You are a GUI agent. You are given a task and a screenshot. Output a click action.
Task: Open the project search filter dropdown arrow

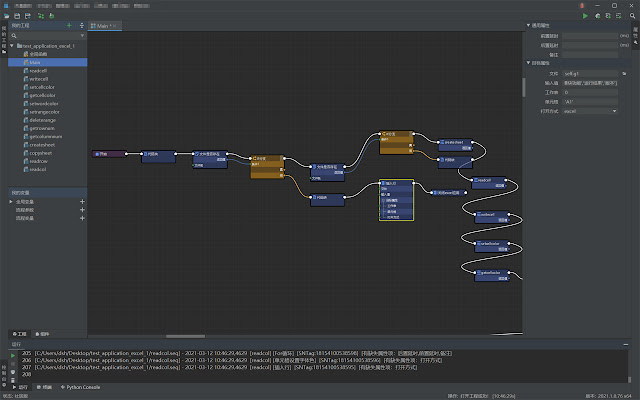82,36
